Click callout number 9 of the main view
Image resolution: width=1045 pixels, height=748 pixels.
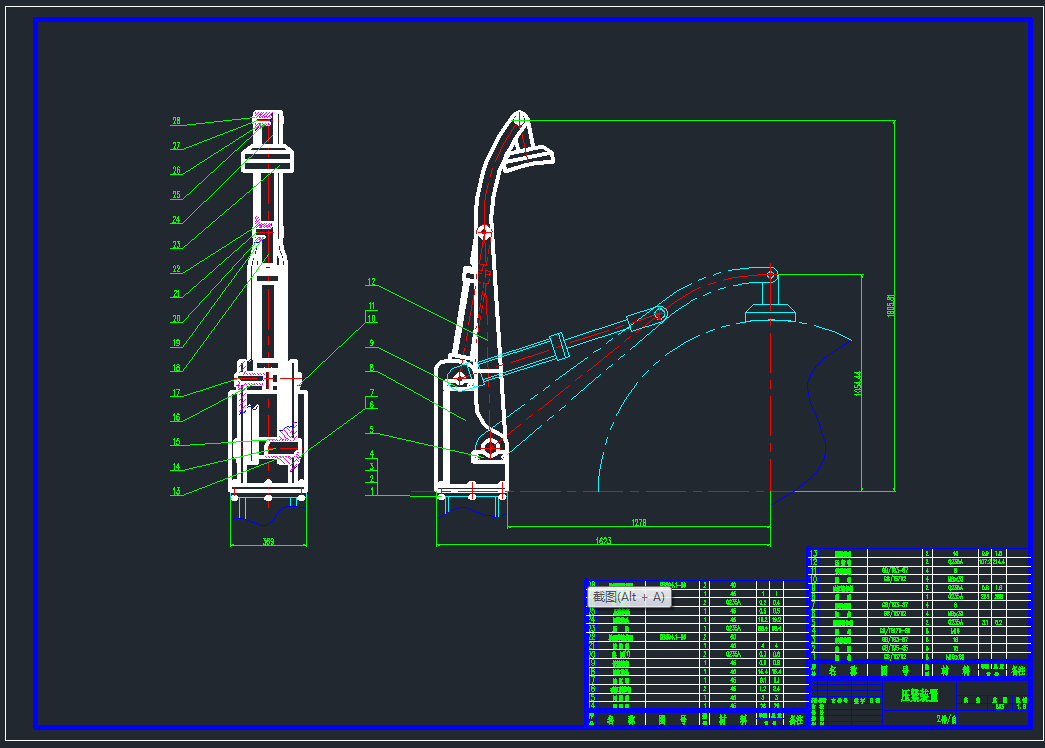pos(371,343)
